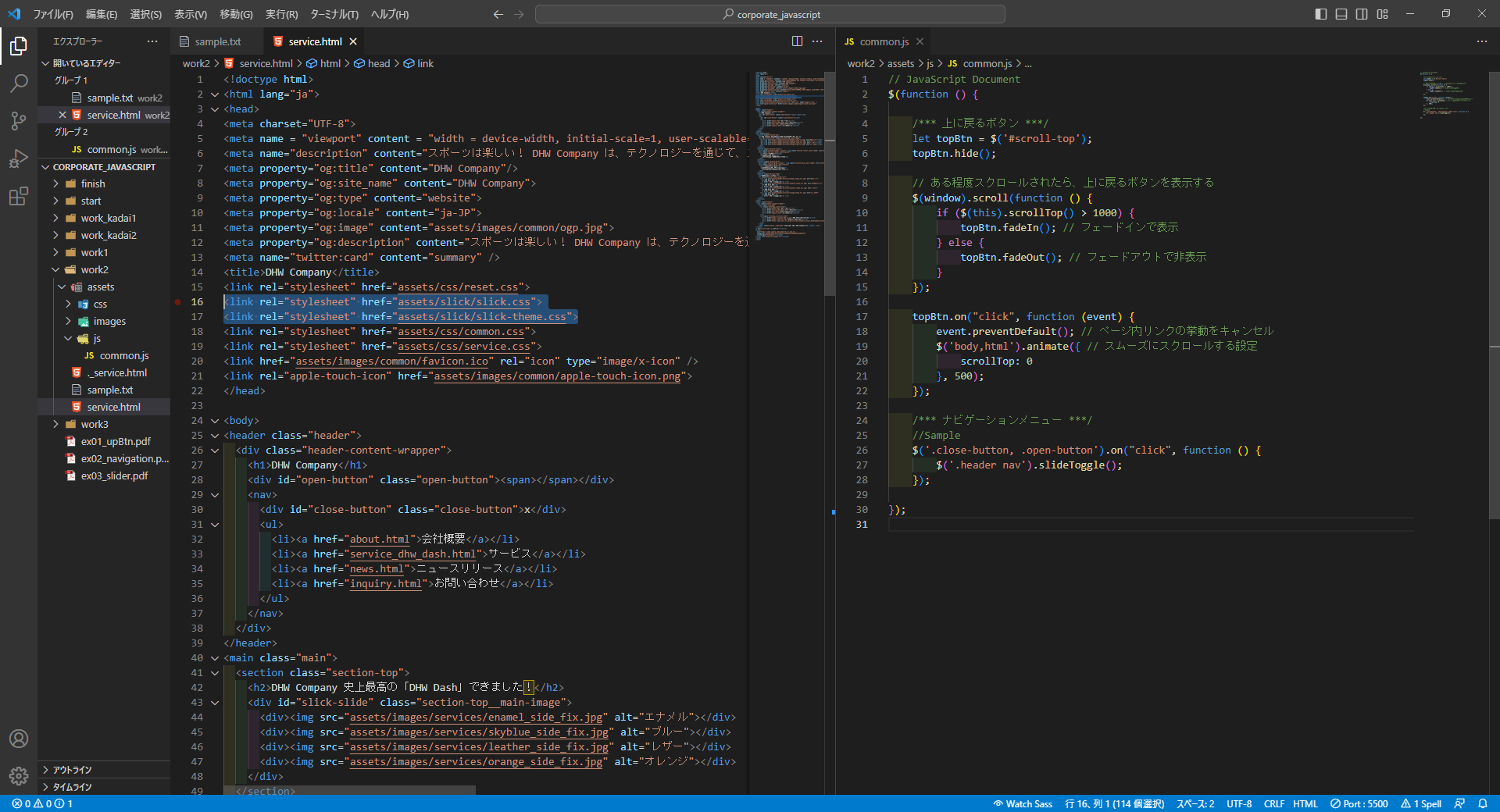Open the Search view in Activity Bar

pyautogui.click(x=18, y=83)
